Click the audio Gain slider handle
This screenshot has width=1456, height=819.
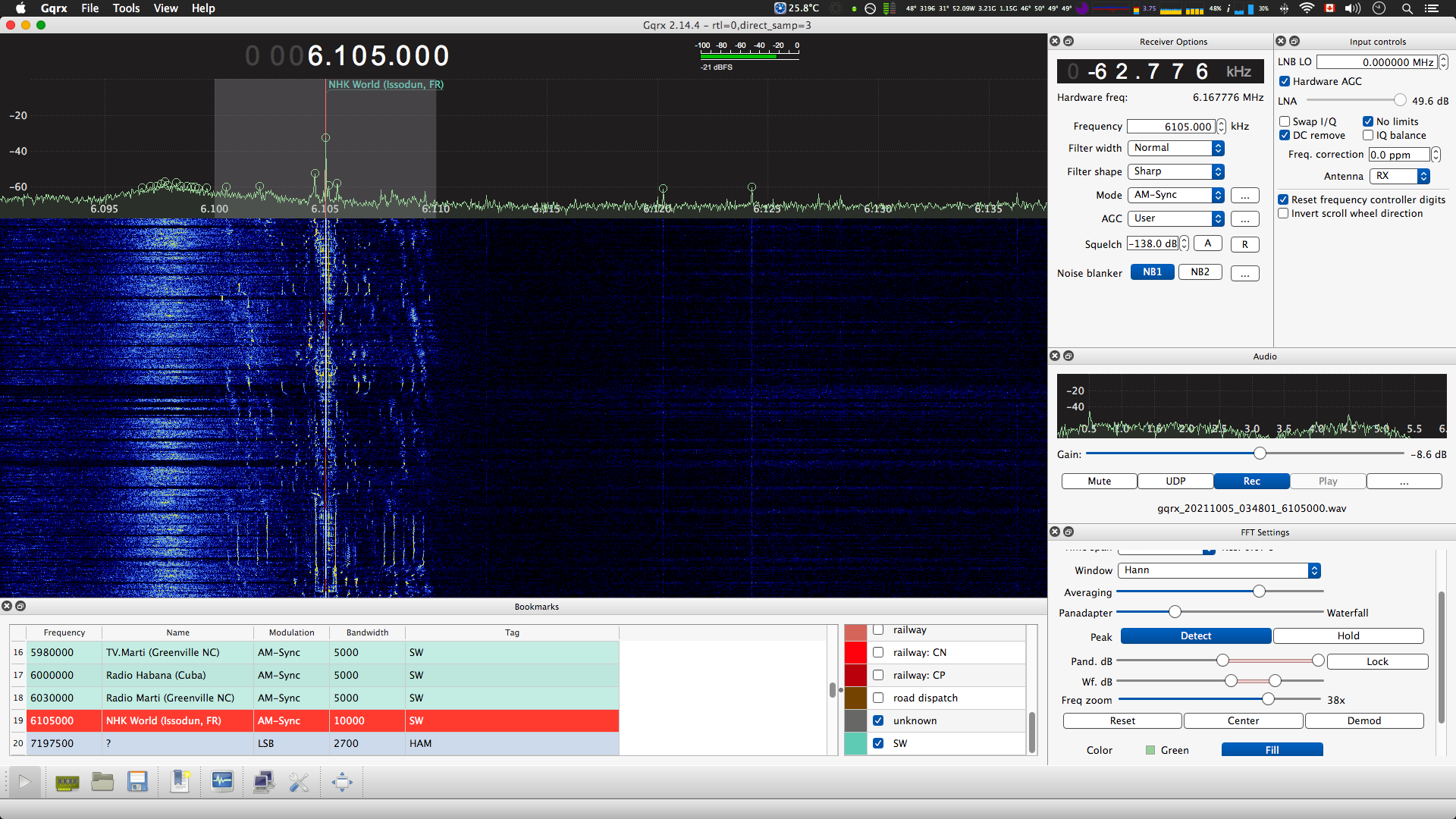point(1260,453)
